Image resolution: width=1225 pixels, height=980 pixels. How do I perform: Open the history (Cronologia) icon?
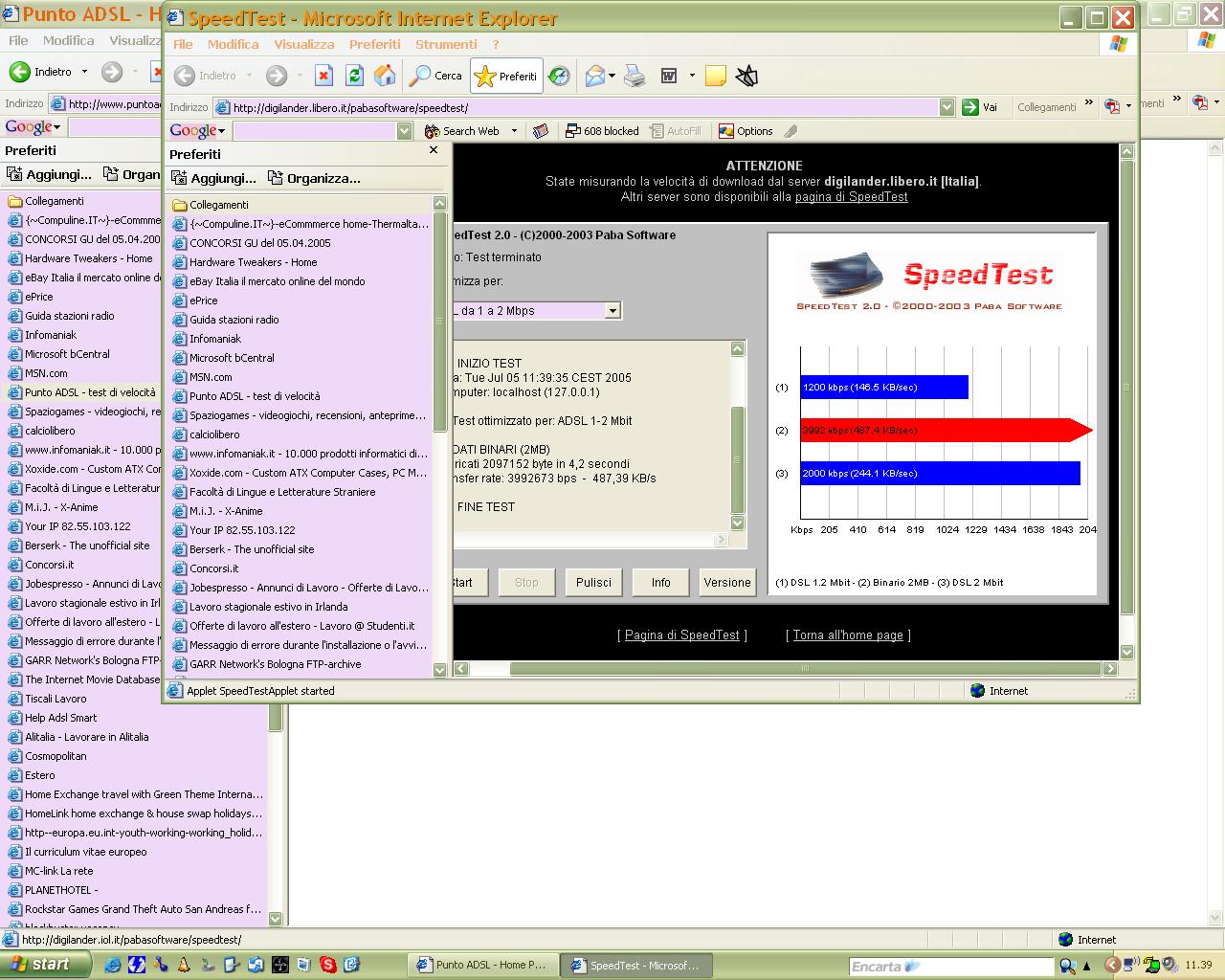(559, 76)
